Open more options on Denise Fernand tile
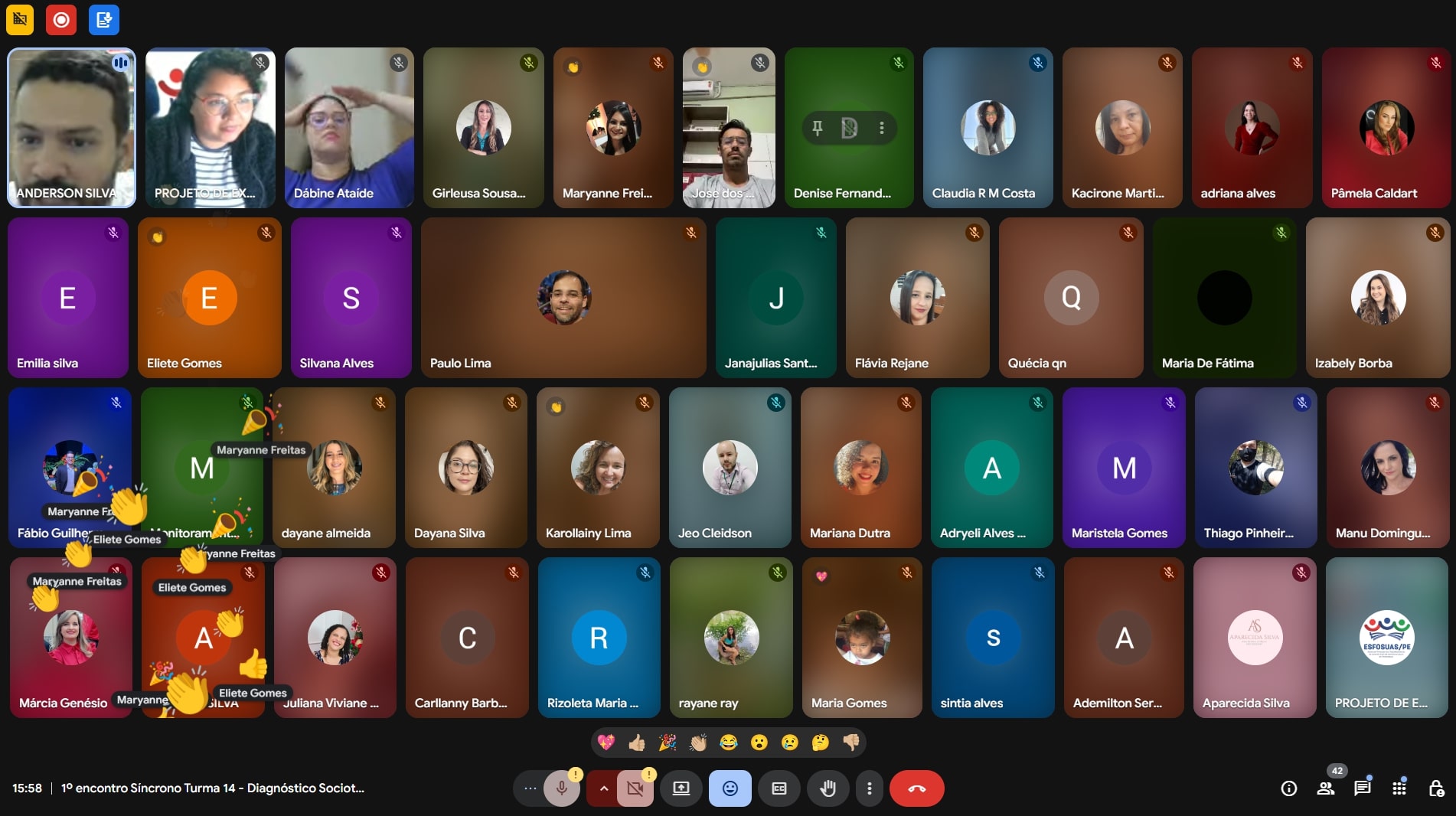The image size is (1456, 816). 882,128
